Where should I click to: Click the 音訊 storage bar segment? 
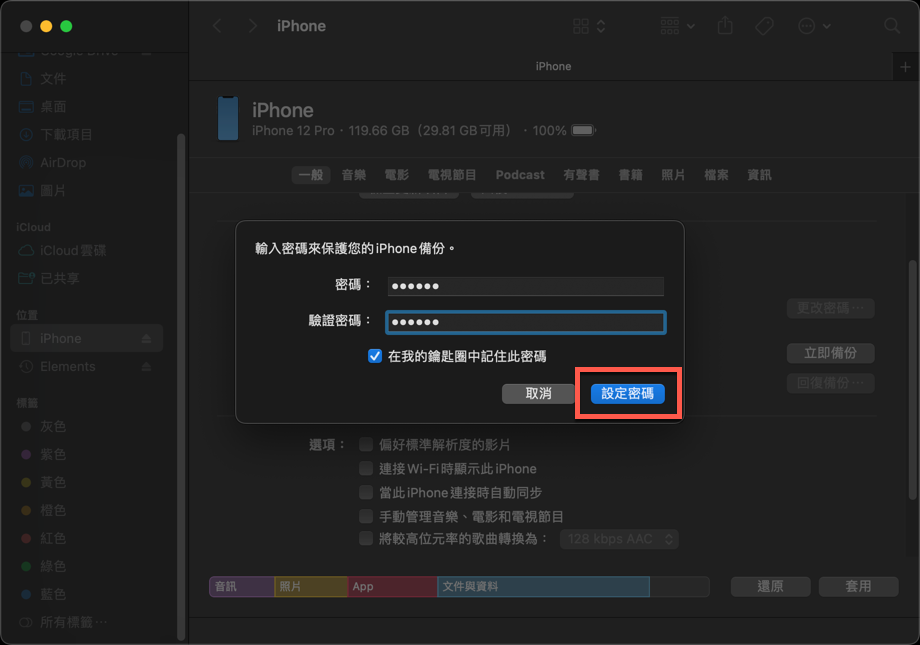pyautogui.click(x=242, y=586)
